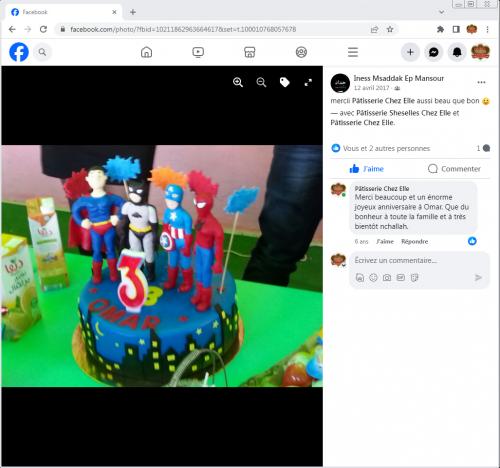Zoom out on the photo
The height and width of the screenshot is (468, 500).
point(261,82)
